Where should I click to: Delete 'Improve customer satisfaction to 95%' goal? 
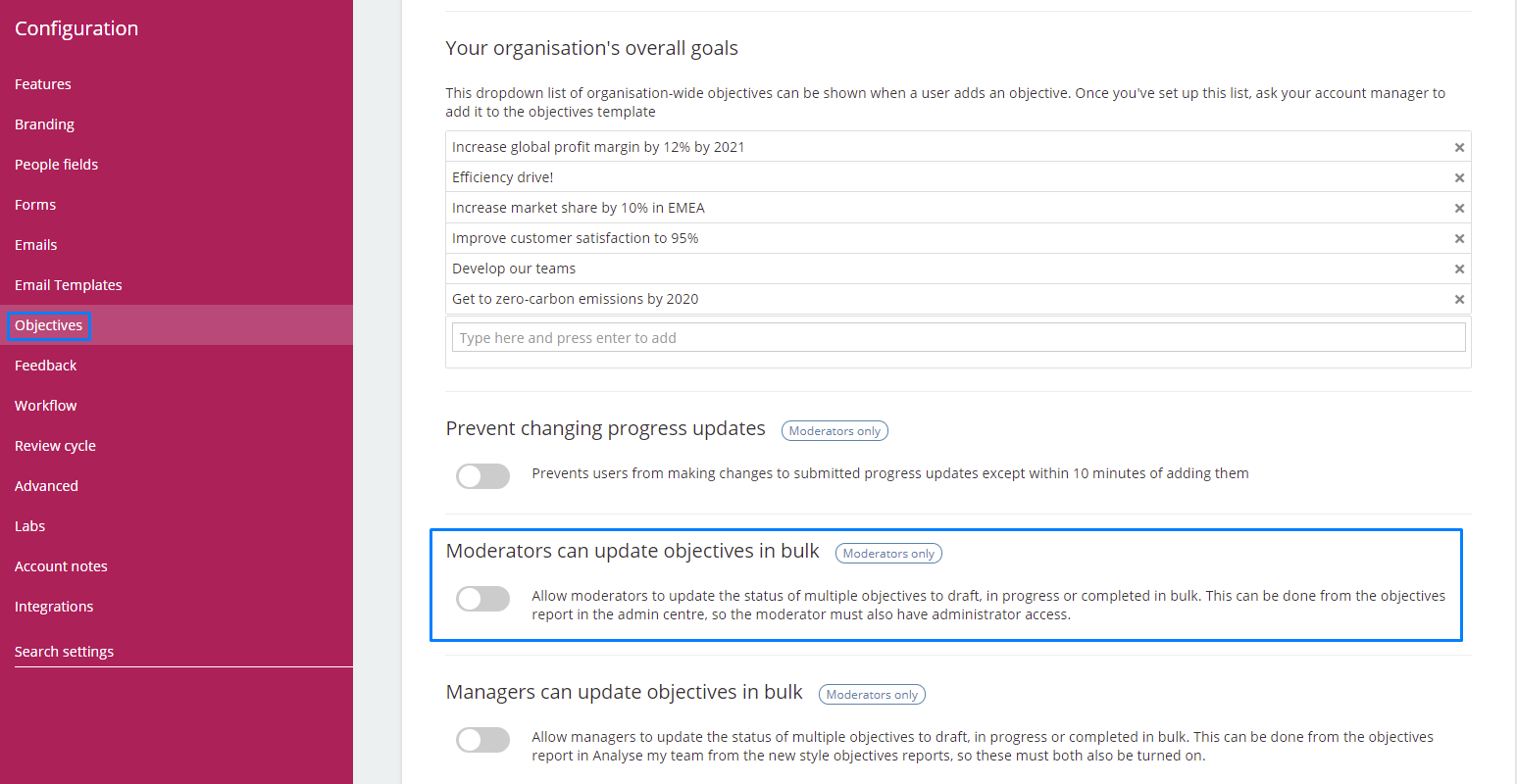coord(1459,238)
